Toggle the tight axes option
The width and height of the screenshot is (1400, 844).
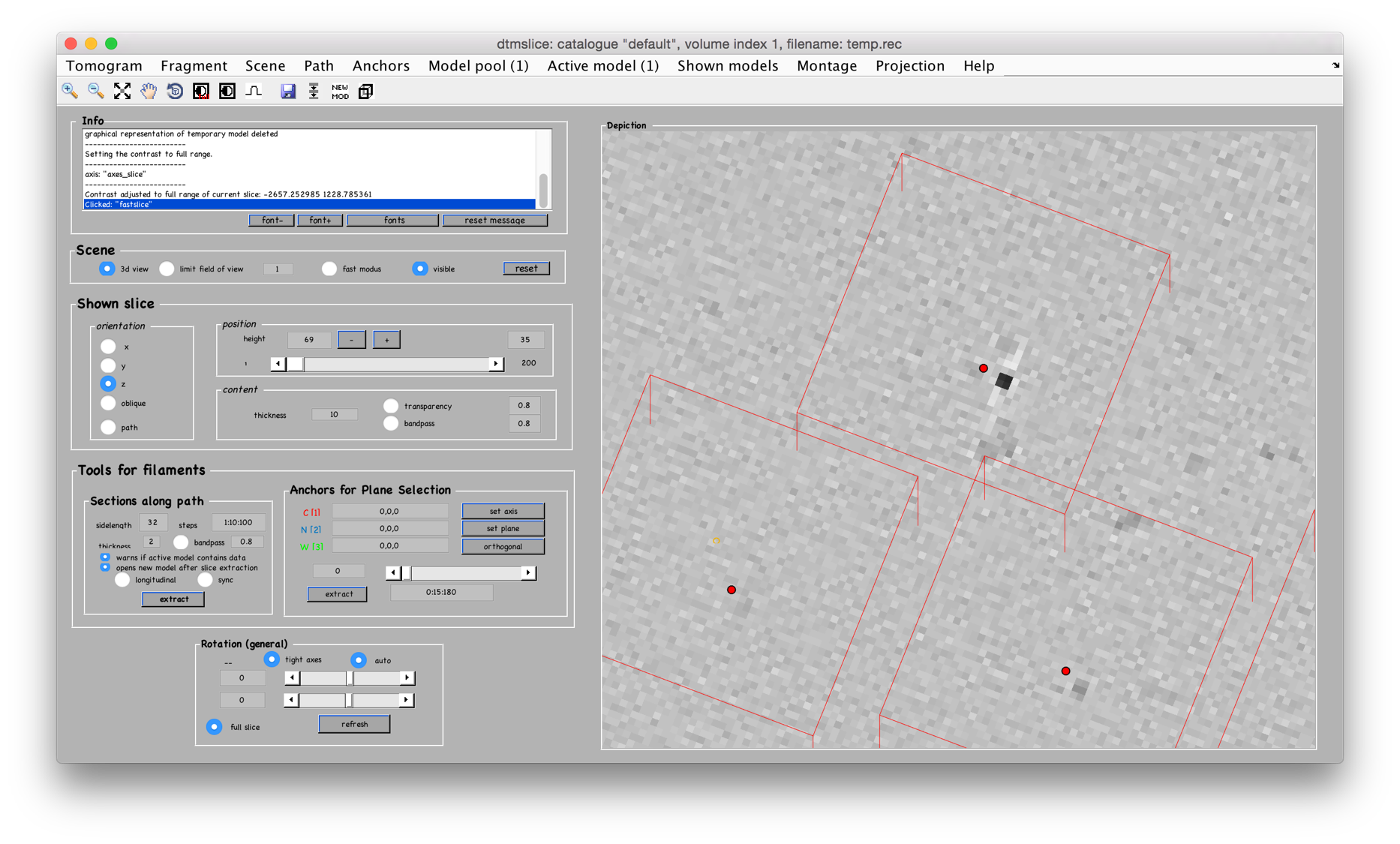[272, 659]
